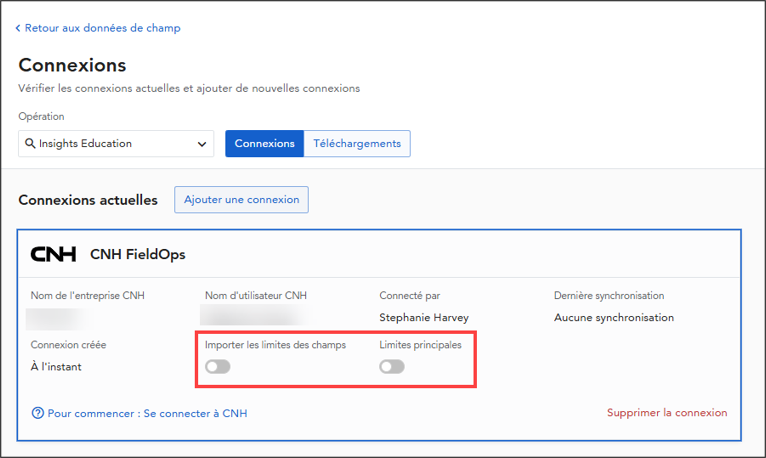Click the search magnifier in Opération field
The image size is (766, 458).
click(30, 143)
